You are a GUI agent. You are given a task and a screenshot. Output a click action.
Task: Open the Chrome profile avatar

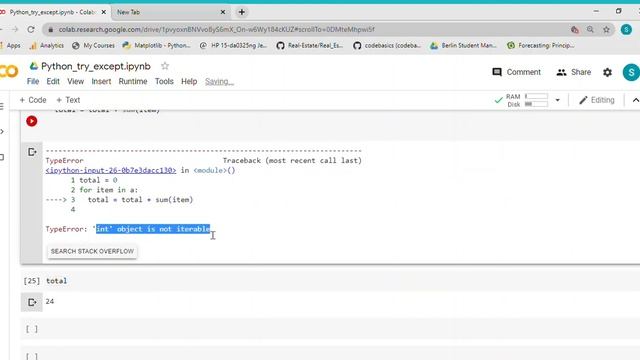[x=626, y=29]
